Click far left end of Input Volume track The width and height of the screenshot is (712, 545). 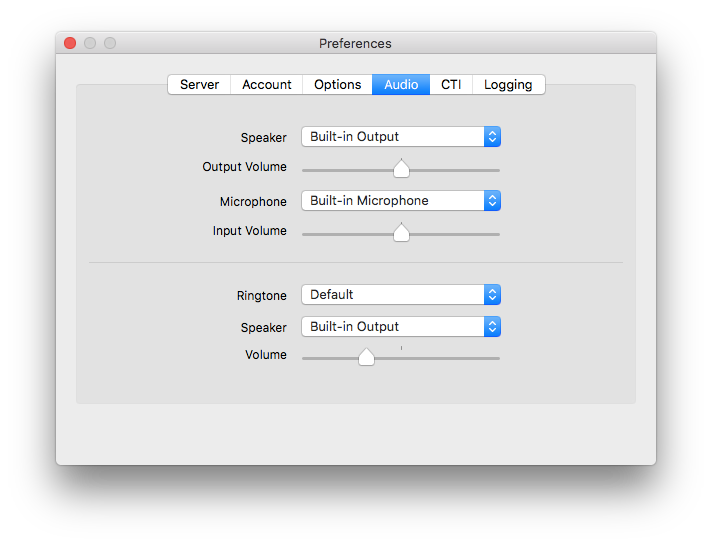click(x=304, y=235)
